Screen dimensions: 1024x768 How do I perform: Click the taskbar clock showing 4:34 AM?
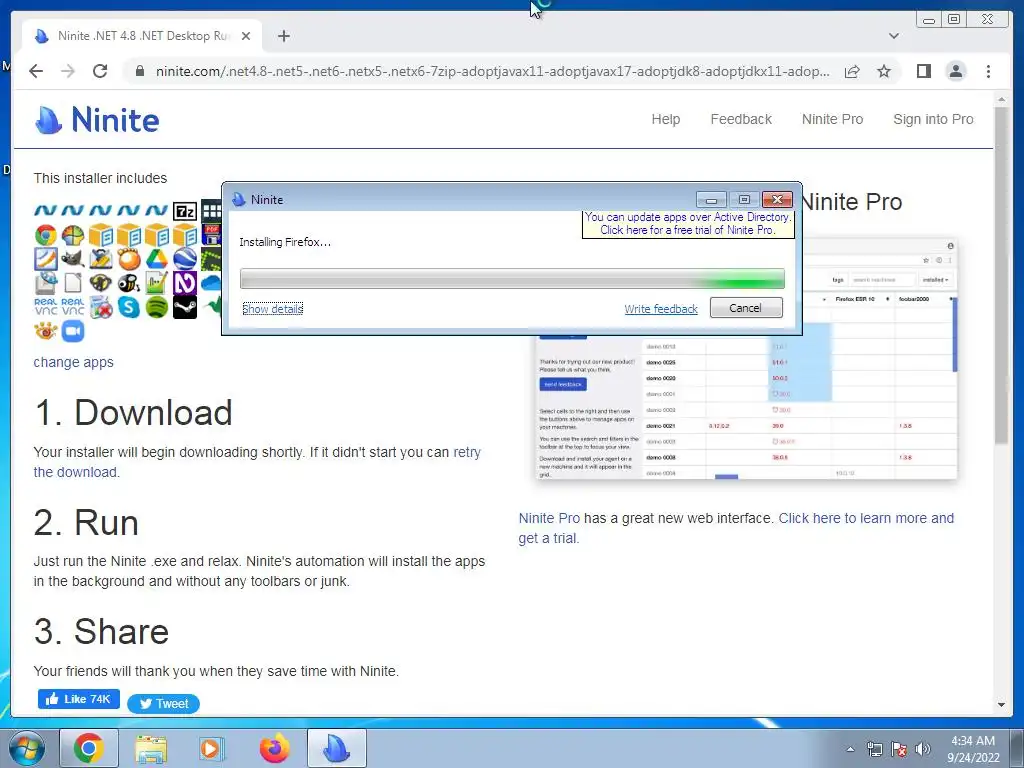click(x=973, y=749)
